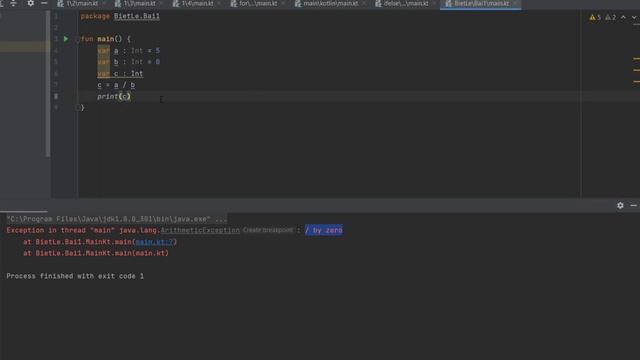The image size is (640, 360).
Task: Go to next highlighted problem arrow
Action: coord(634,18)
